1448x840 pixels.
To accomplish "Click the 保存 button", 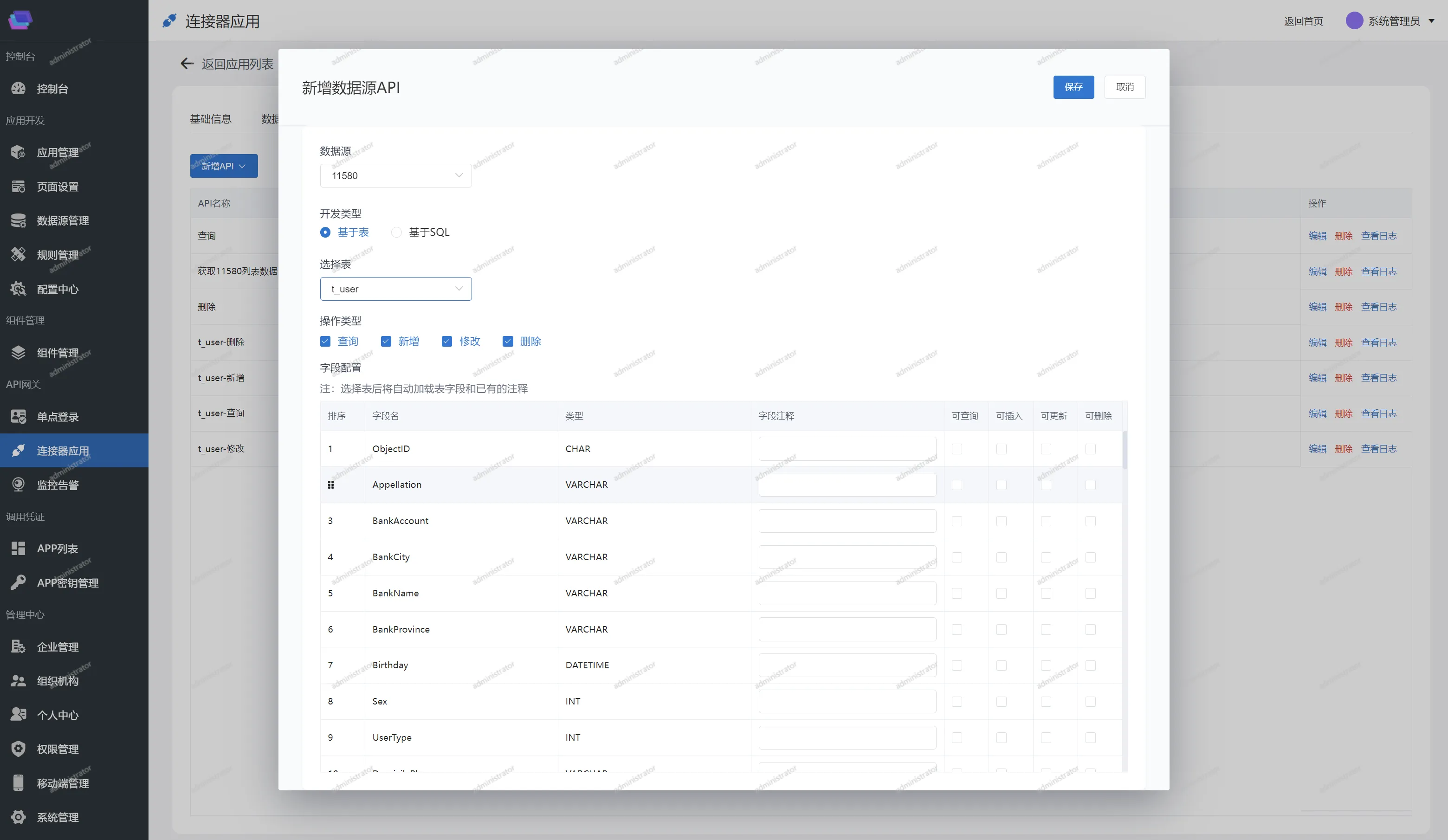I will 1073,87.
